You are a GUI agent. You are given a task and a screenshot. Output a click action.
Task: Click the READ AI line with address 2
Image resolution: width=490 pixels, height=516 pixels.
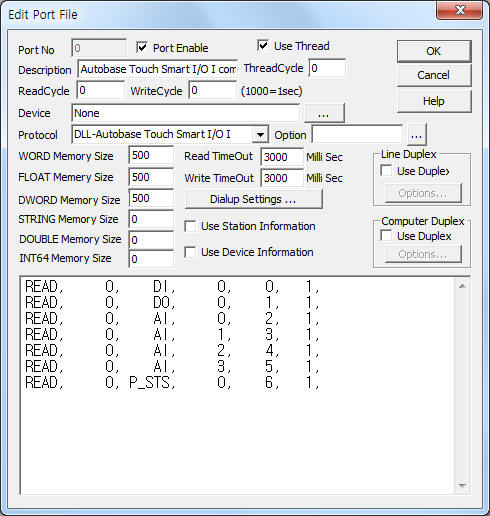172,350
